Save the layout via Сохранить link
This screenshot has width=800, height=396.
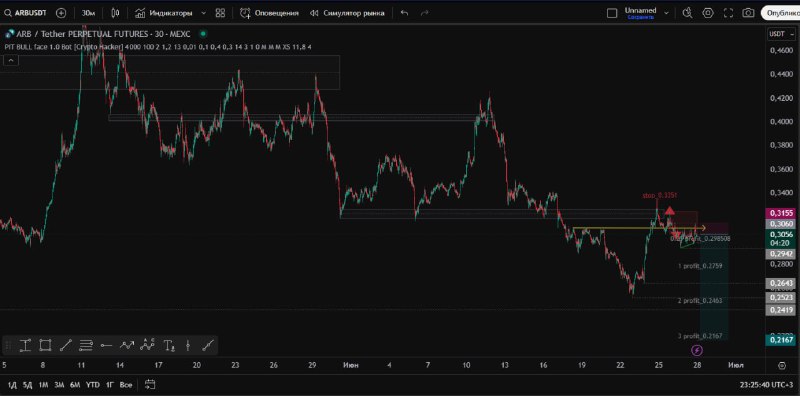coord(640,17)
